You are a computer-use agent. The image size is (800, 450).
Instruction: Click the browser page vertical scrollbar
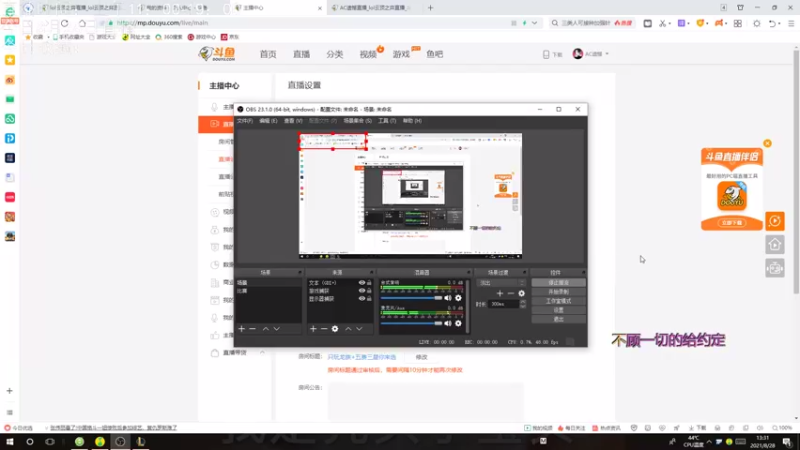tap(796, 171)
